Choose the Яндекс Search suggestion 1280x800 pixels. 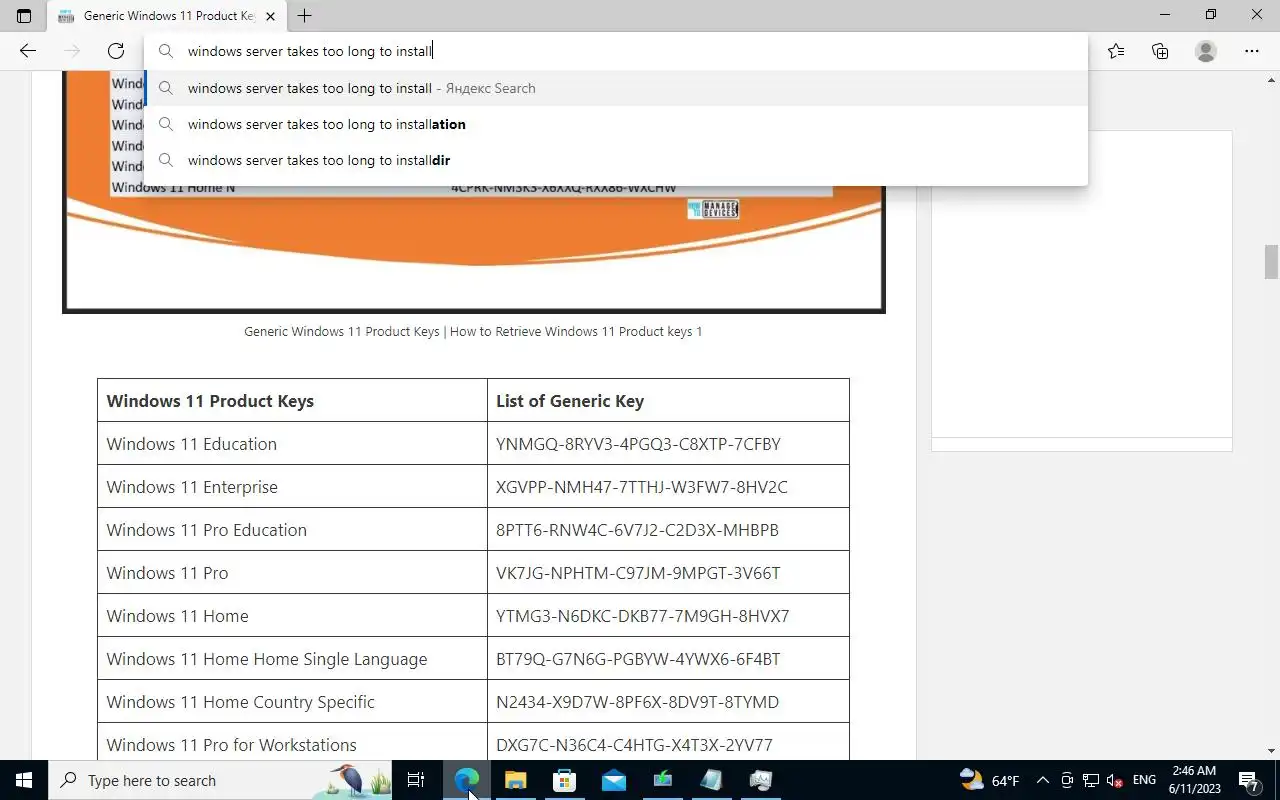pos(616,88)
